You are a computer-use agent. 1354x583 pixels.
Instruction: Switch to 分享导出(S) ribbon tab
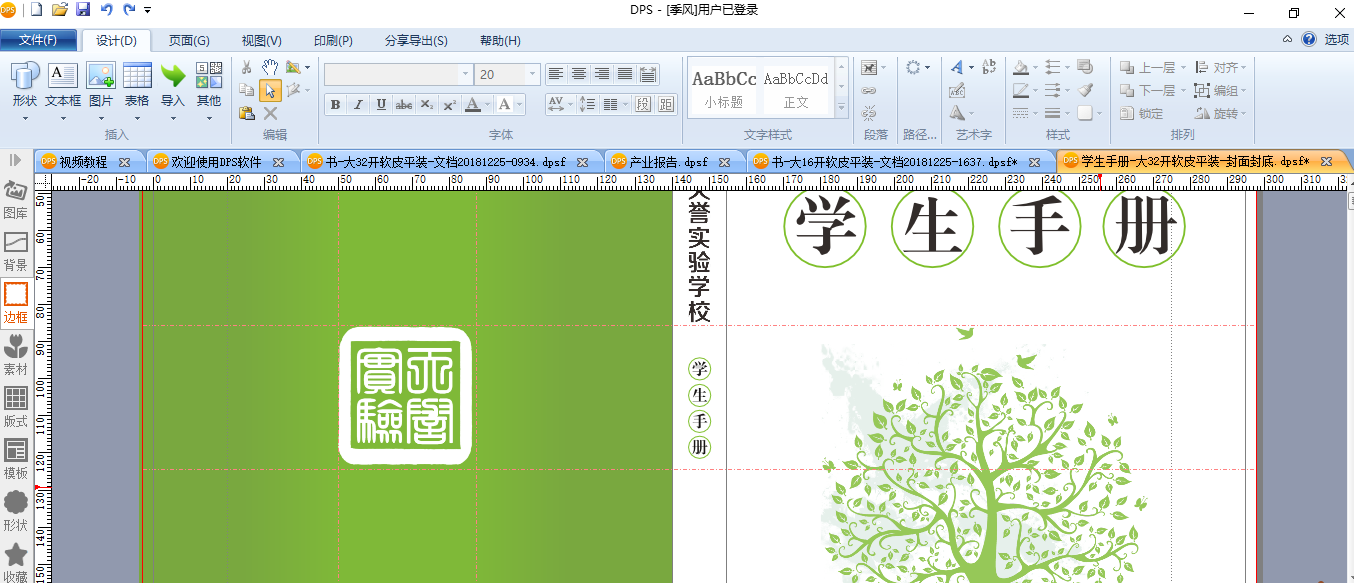pyautogui.click(x=416, y=41)
